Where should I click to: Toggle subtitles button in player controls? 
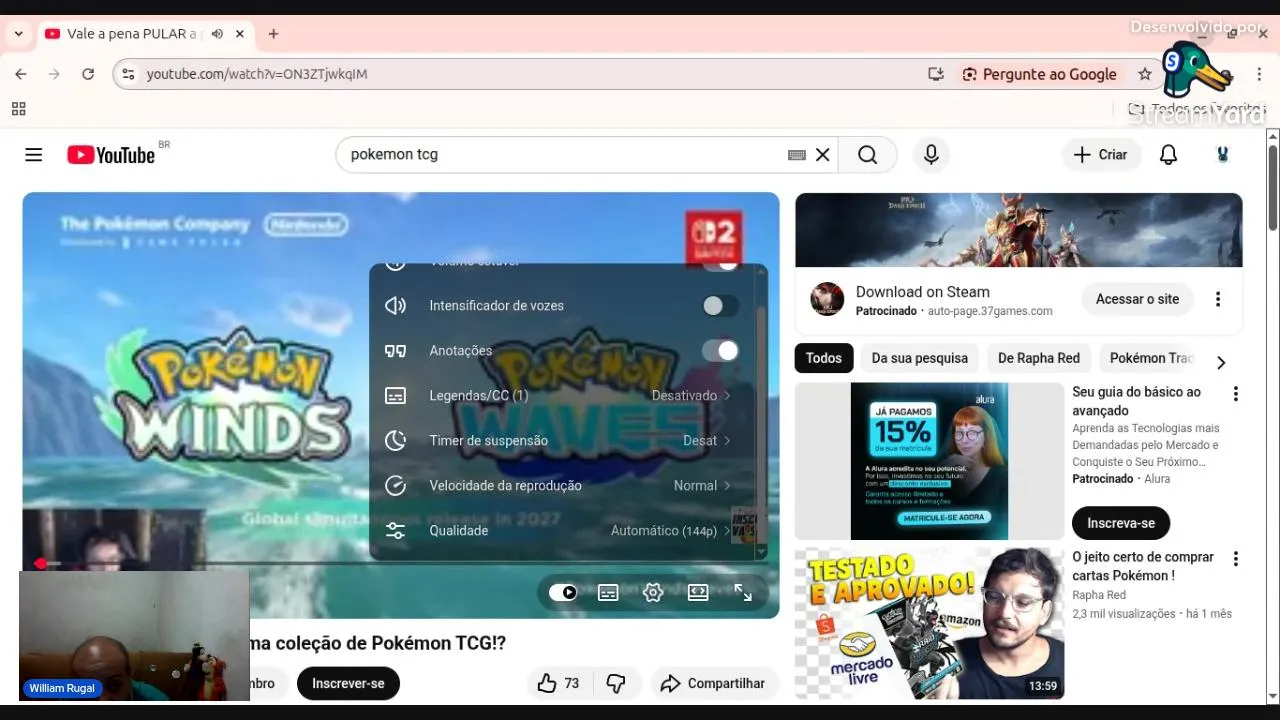click(608, 592)
